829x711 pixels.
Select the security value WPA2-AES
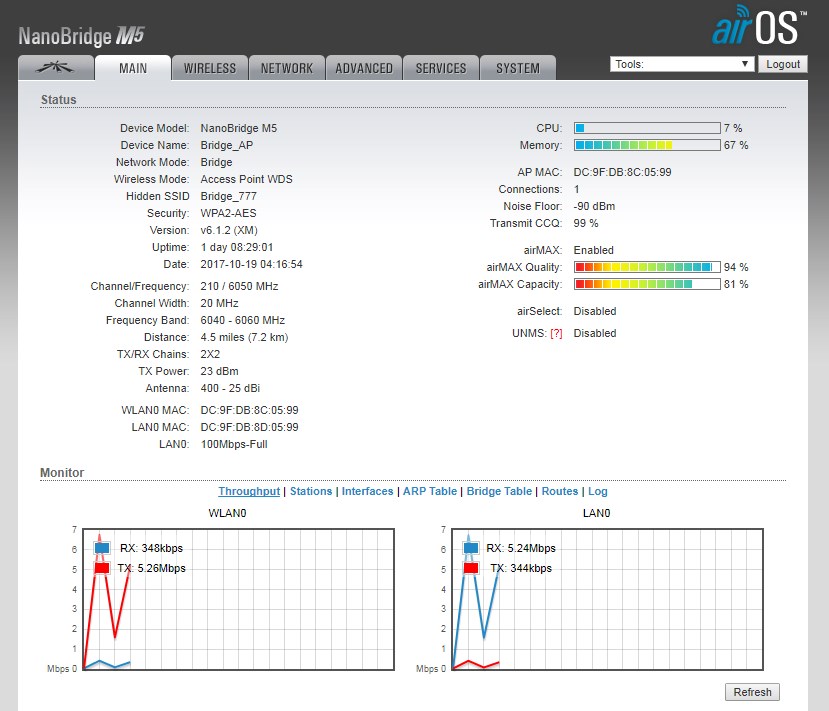coord(228,213)
